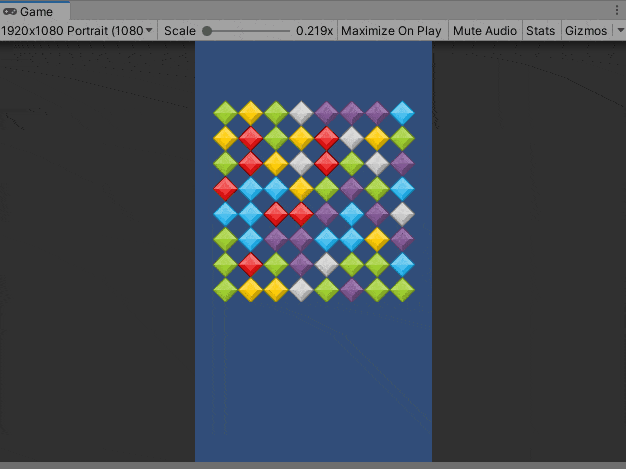626x469 pixels.
Task: Select the white gem in the top row
Action: click(301, 113)
